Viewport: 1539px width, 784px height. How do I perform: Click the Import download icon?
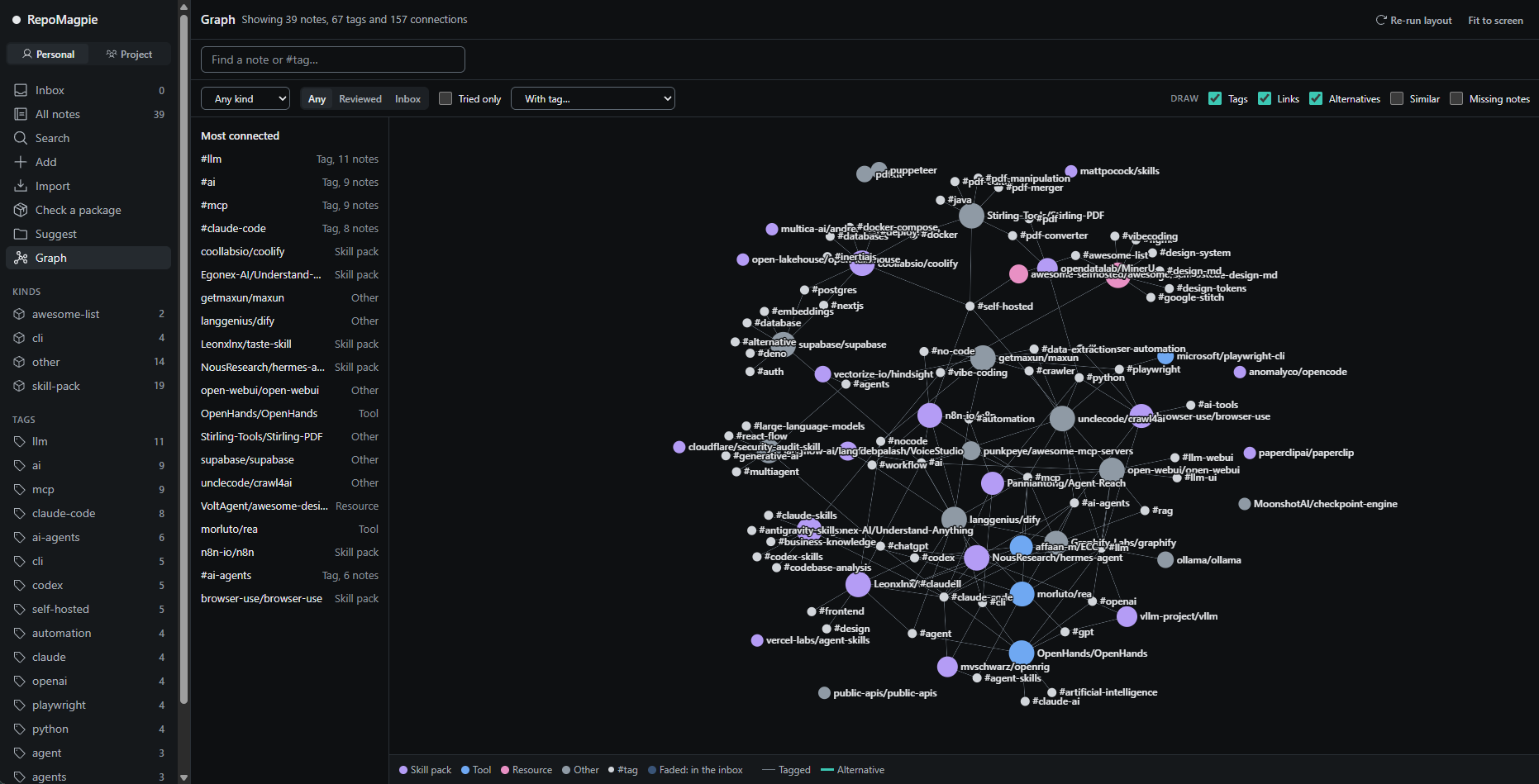click(21, 186)
